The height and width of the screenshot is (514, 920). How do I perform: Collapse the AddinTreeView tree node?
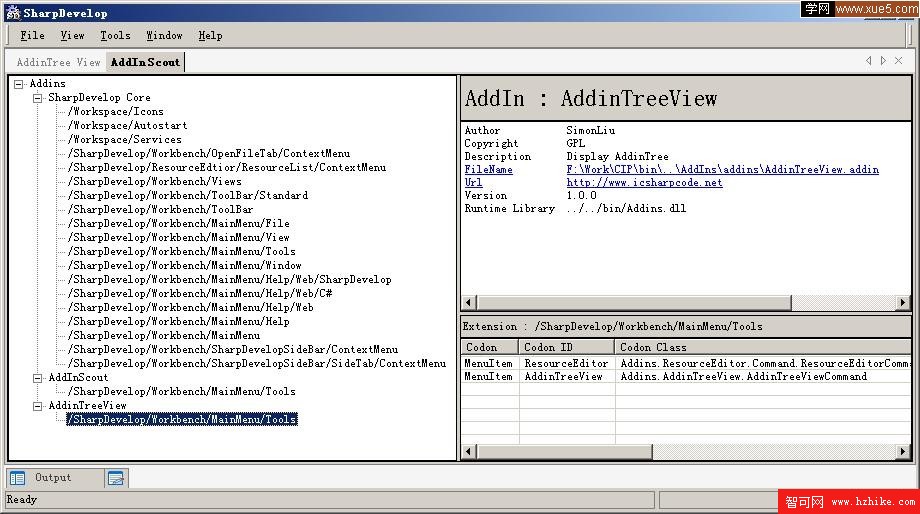(x=38, y=406)
